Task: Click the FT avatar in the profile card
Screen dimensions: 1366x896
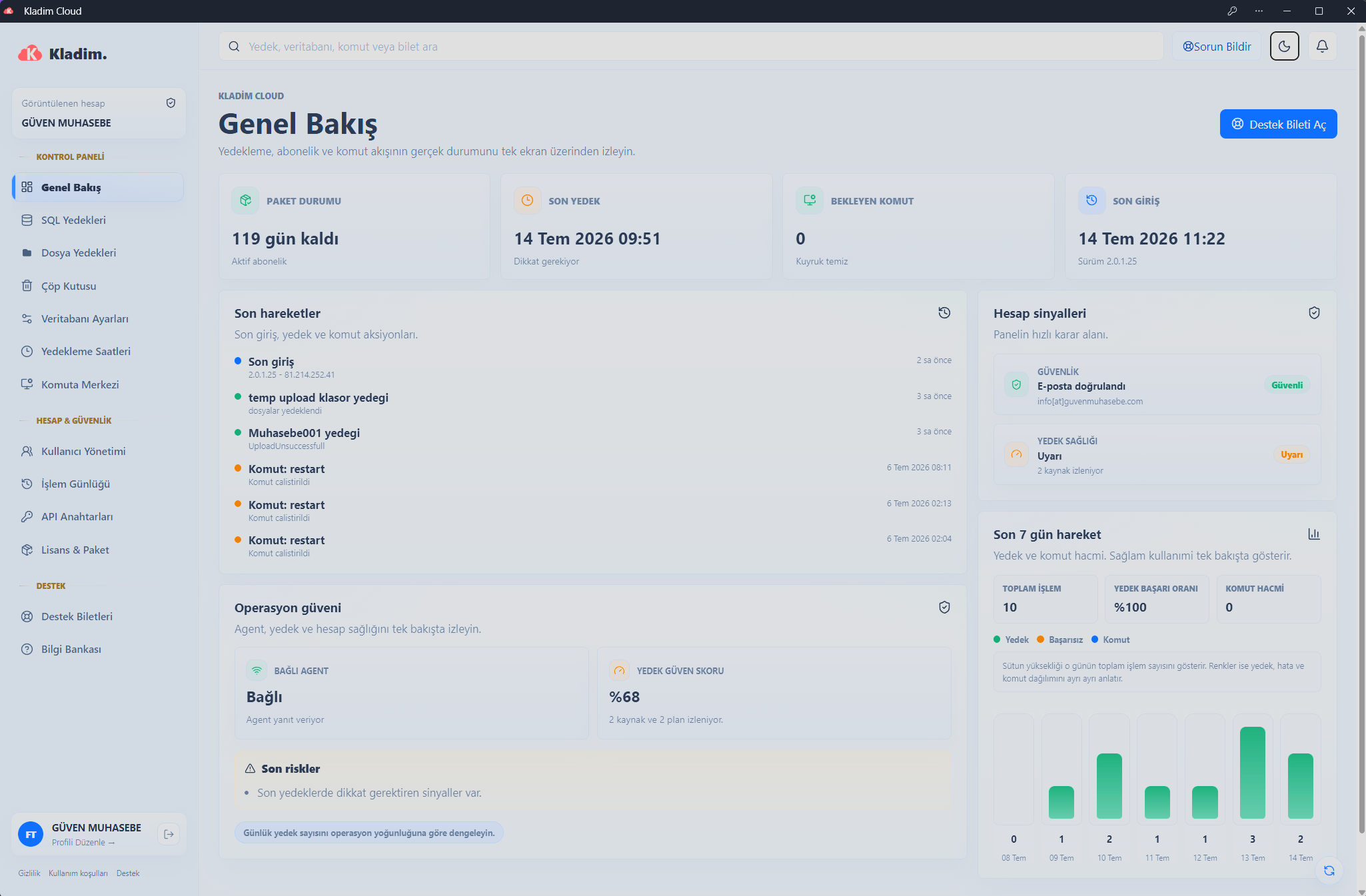Action: (31, 834)
